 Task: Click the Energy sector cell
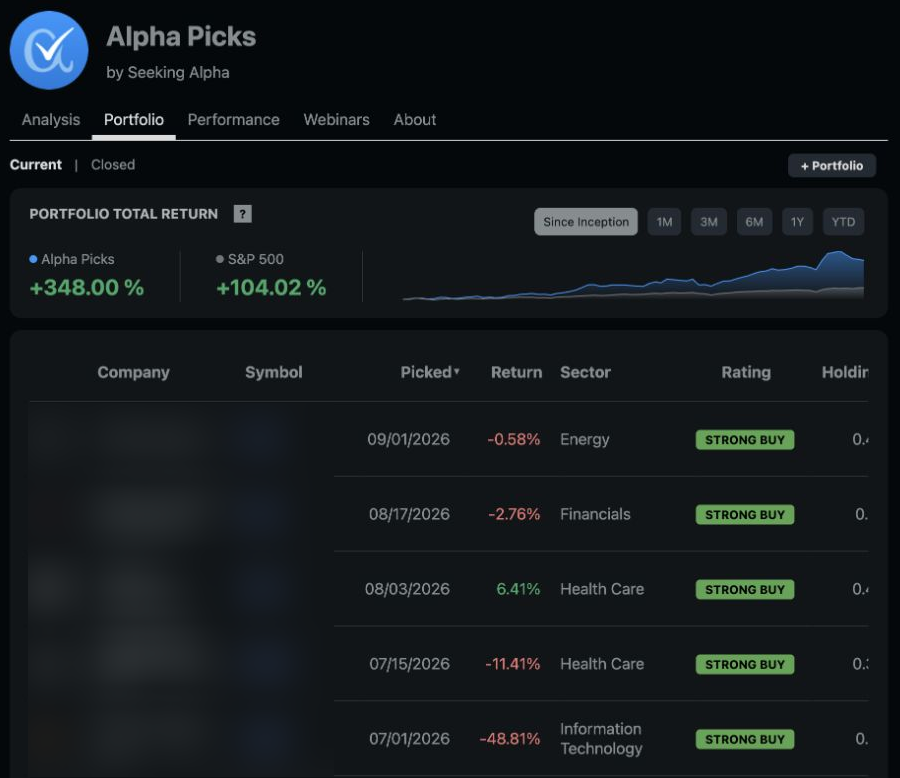click(x=585, y=439)
